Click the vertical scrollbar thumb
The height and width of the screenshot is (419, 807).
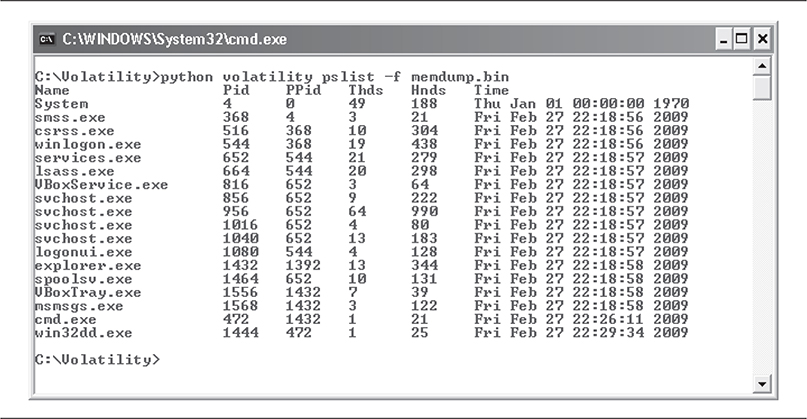tap(762, 88)
